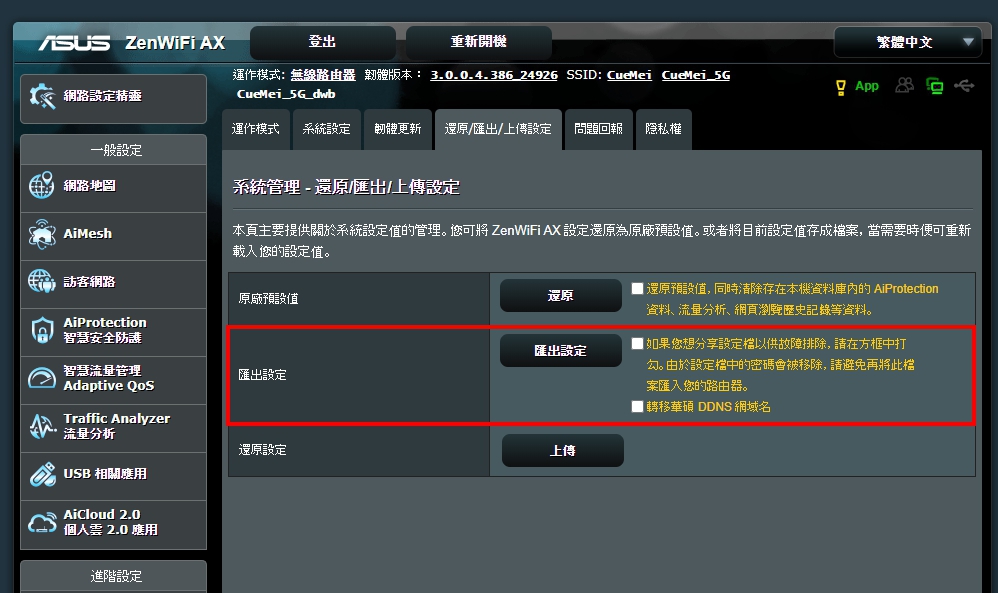Image resolution: width=998 pixels, height=593 pixels.
Task: Click the 原廠預設值 row label
Action: [x=269, y=298]
